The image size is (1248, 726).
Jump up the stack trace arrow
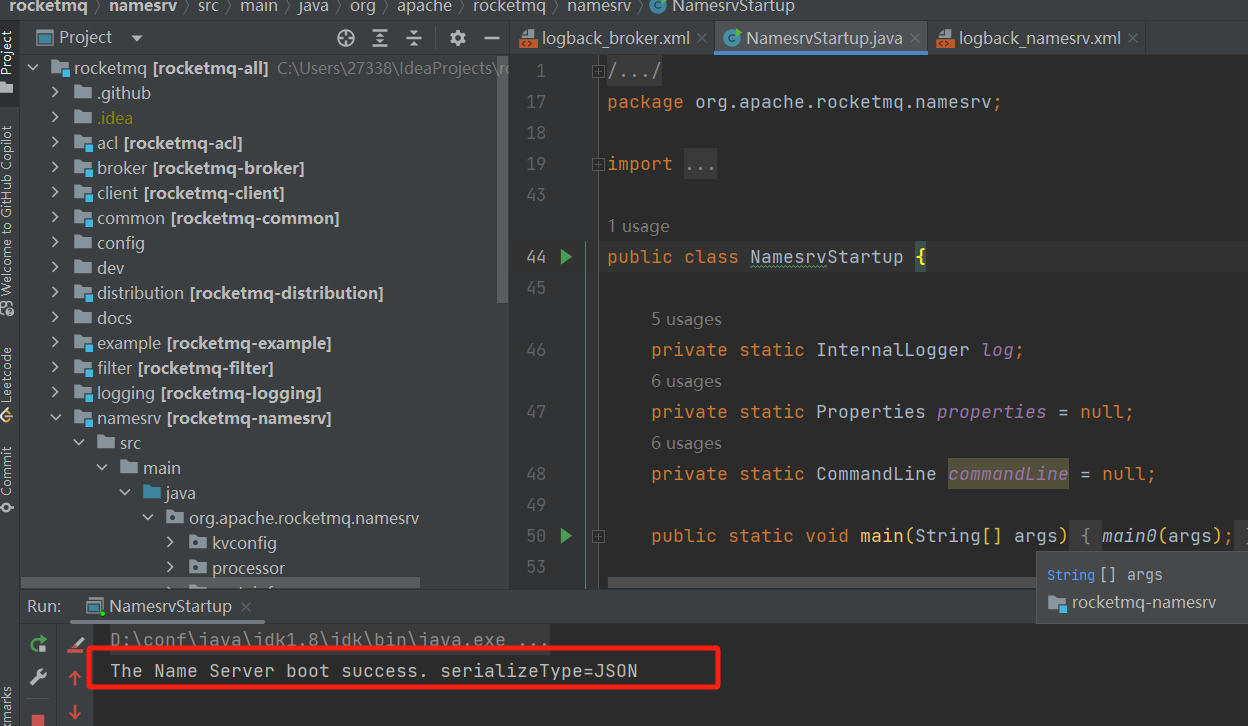pyautogui.click(x=75, y=678)
